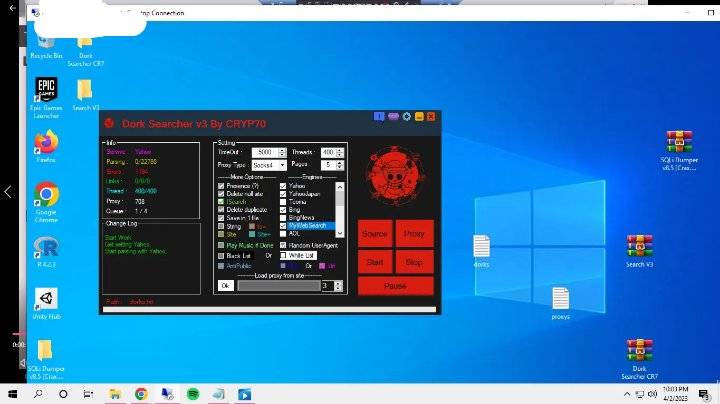Open the Windows Start menu
720x404 pixels.
coord(12,394)
